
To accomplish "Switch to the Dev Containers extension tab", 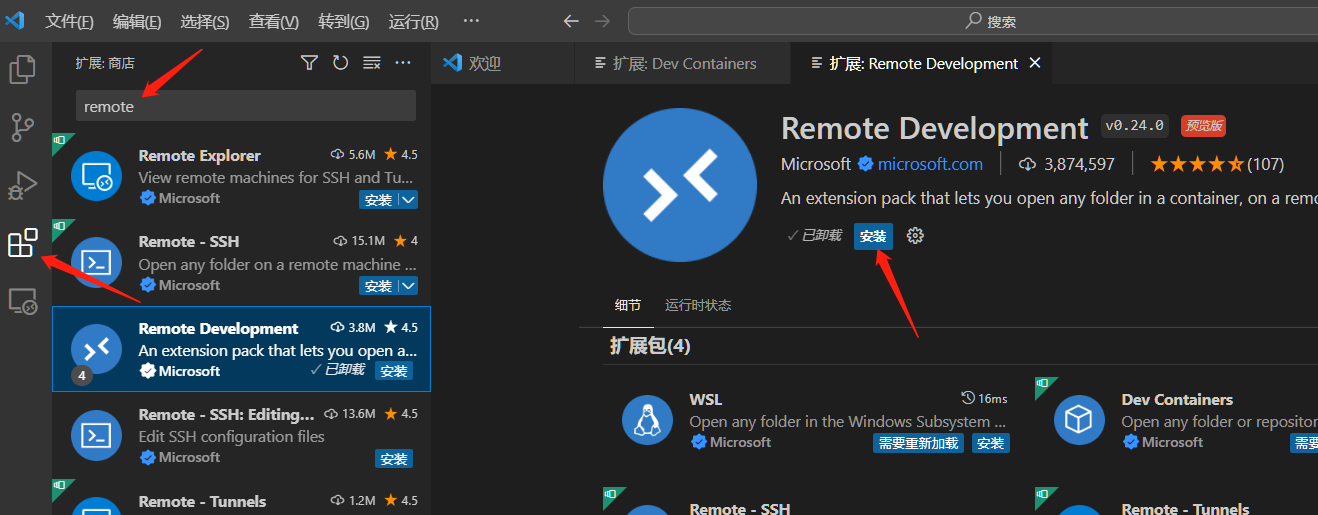I will pyautogui.click(x=683, y=63).
